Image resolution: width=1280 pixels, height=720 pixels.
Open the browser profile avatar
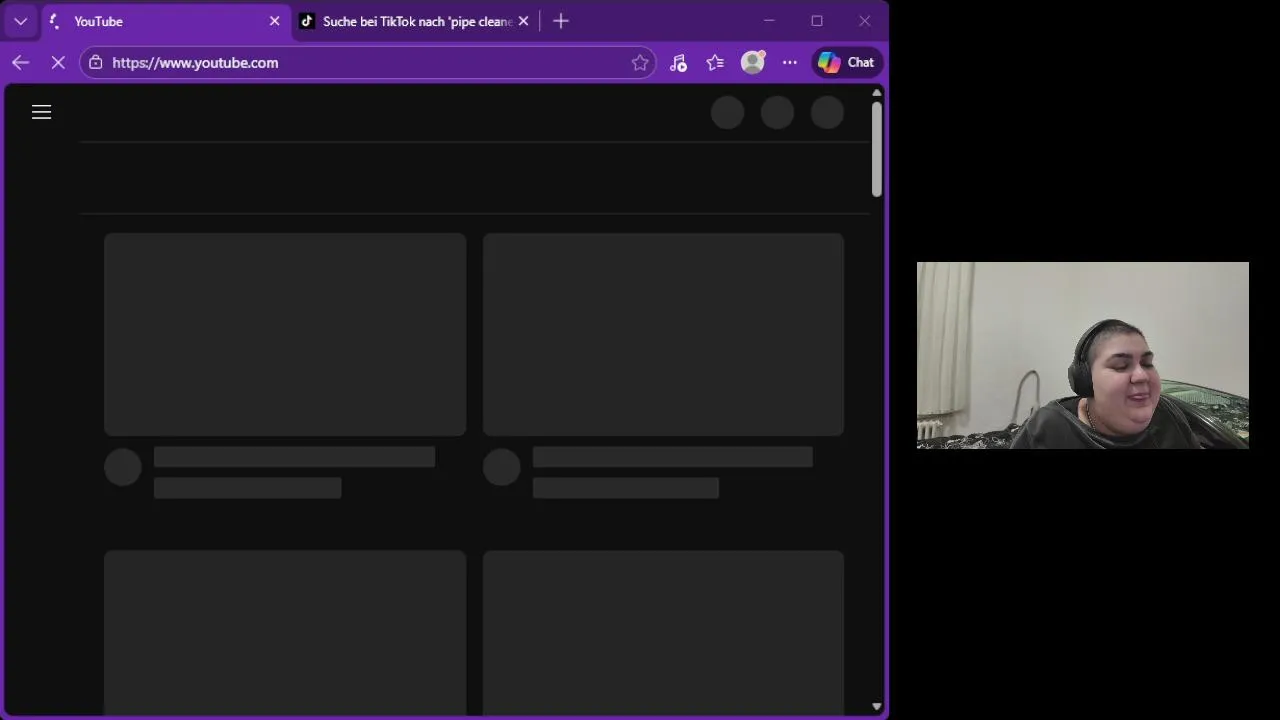(x=753, y=62)
